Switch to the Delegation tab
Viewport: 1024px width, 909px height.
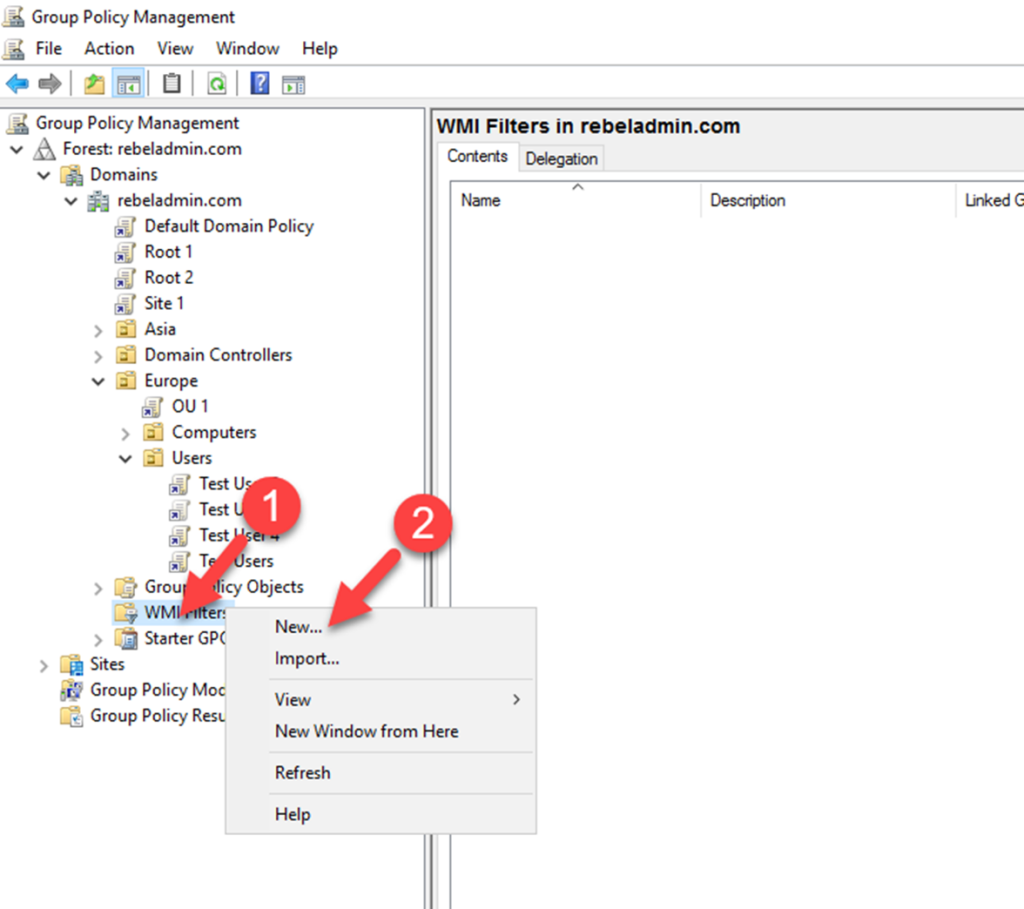561,157
